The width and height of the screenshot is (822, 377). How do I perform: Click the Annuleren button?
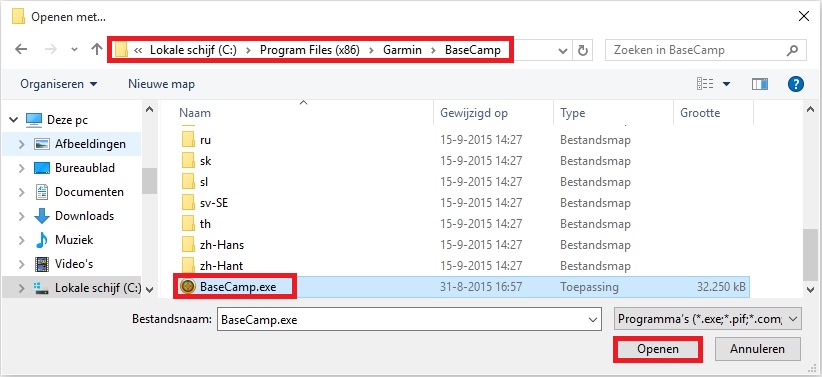click(x=758, y=349)
